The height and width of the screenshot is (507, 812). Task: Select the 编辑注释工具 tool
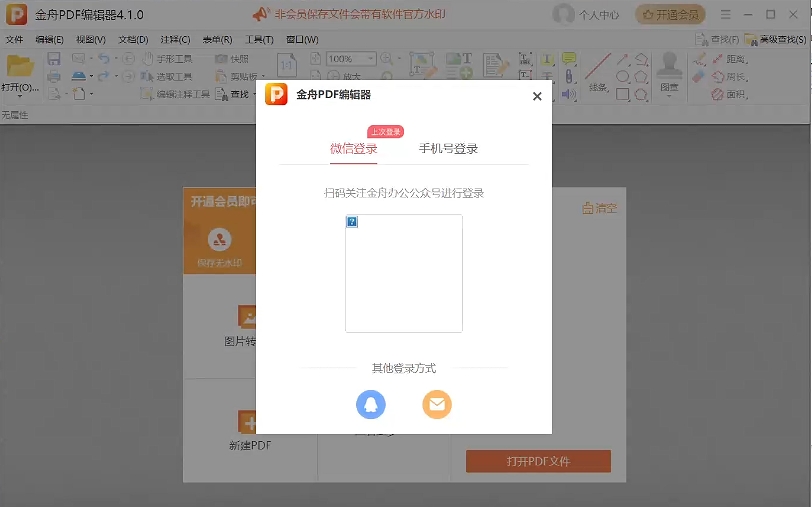(x=176, y=94)
